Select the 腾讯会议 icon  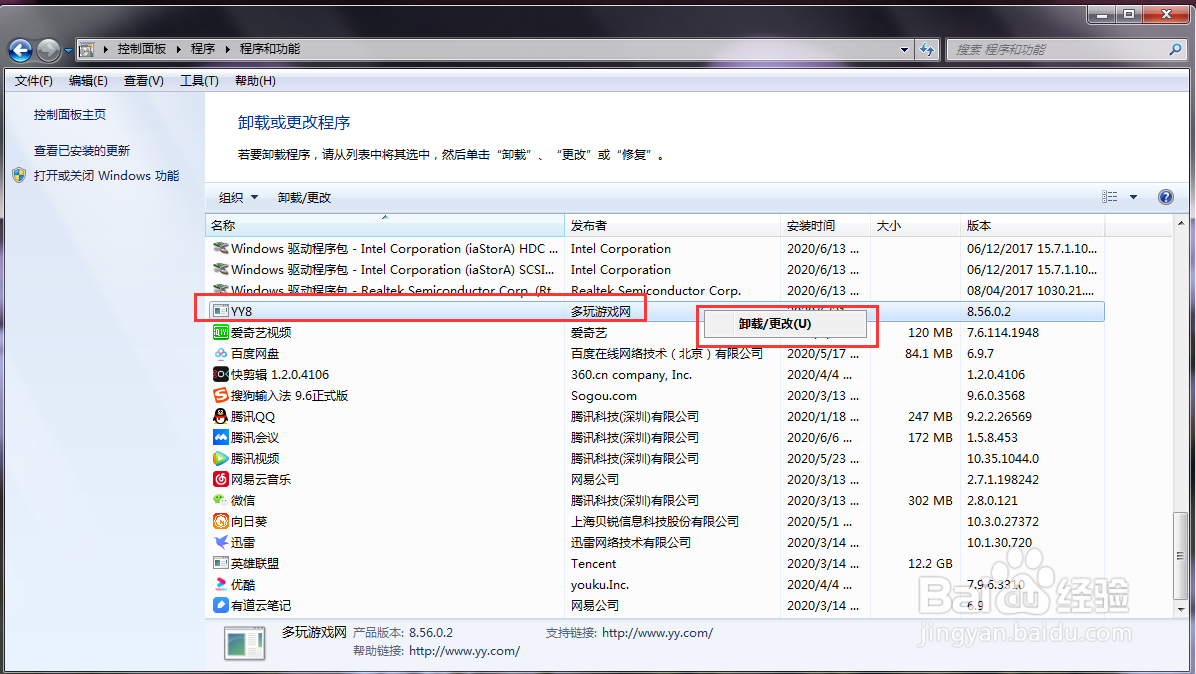pyautogui.click(x=220, y=438)
